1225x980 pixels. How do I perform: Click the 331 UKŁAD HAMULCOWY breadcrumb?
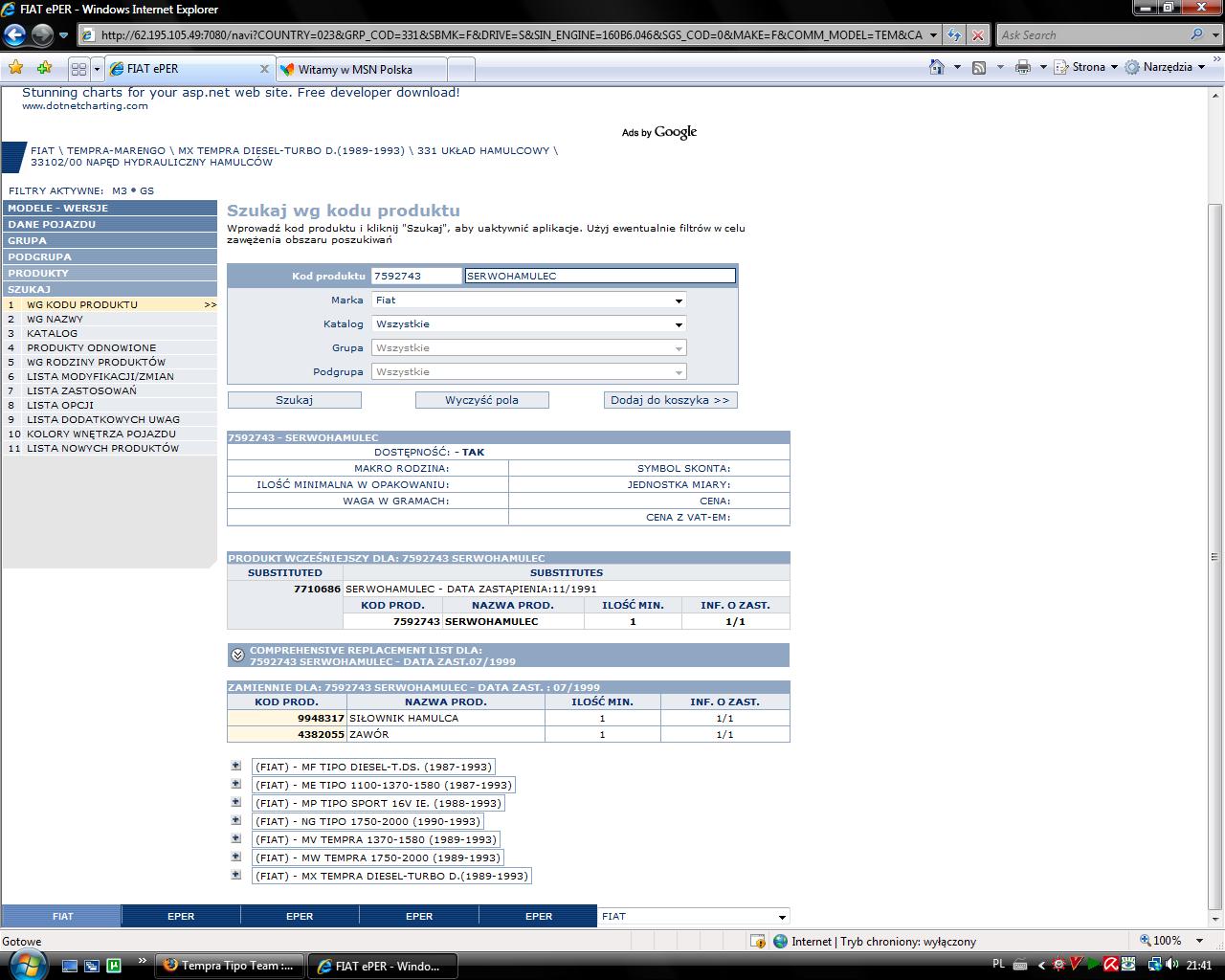[x=483, y=150]
